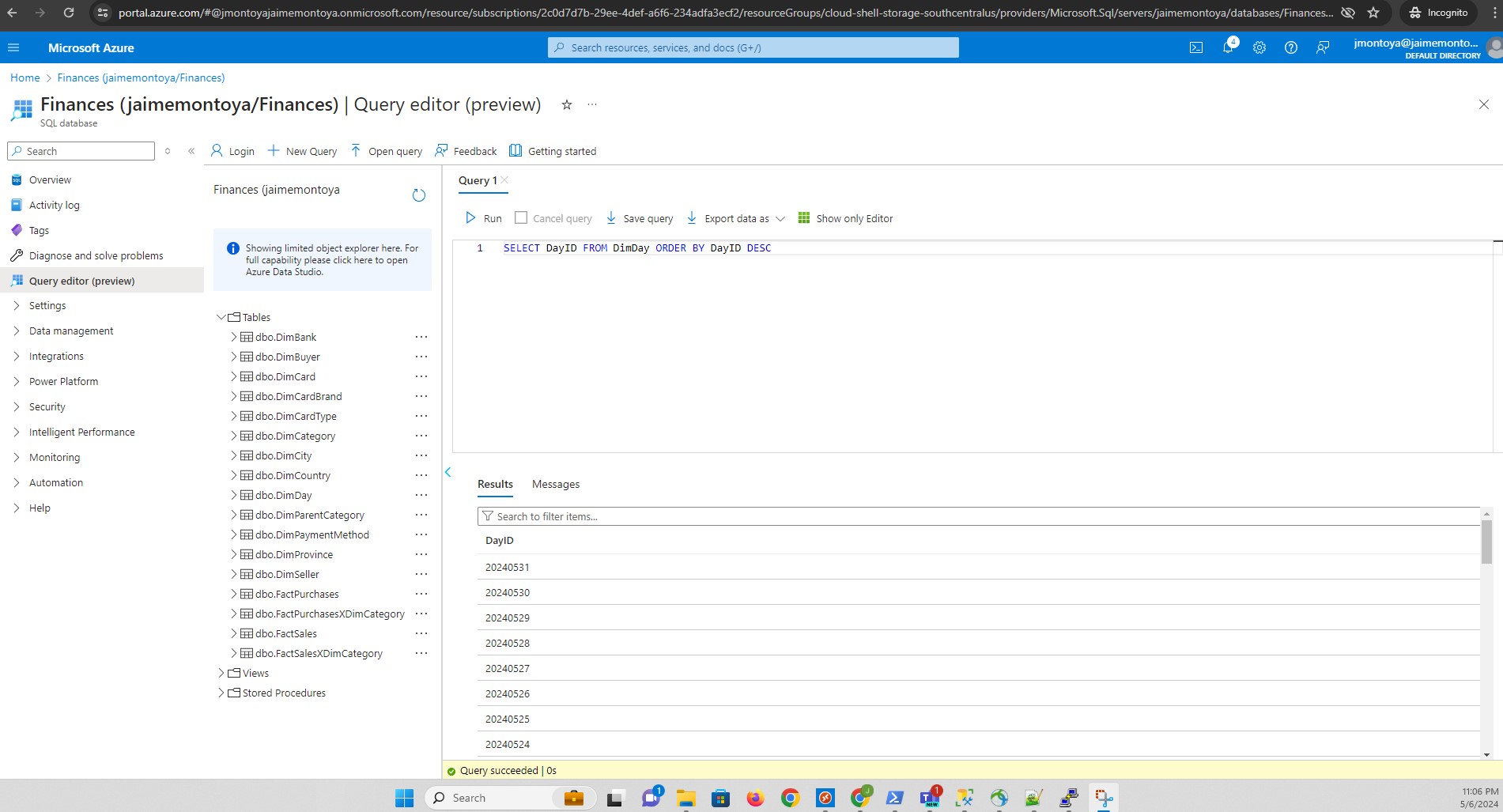Expand Data management section

(16, 330)
